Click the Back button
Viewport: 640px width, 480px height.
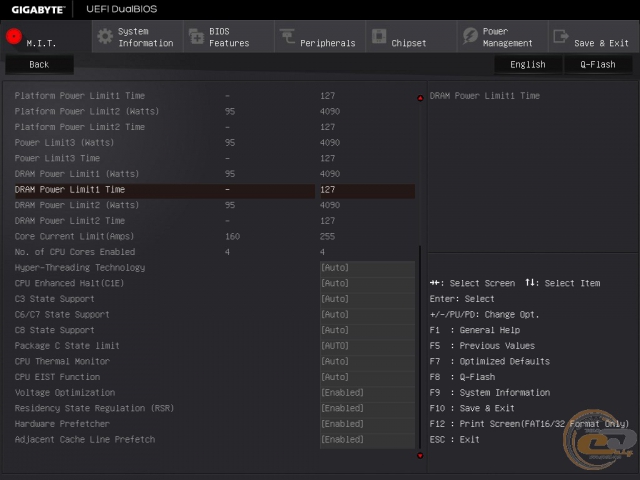(x=39, y=64)
